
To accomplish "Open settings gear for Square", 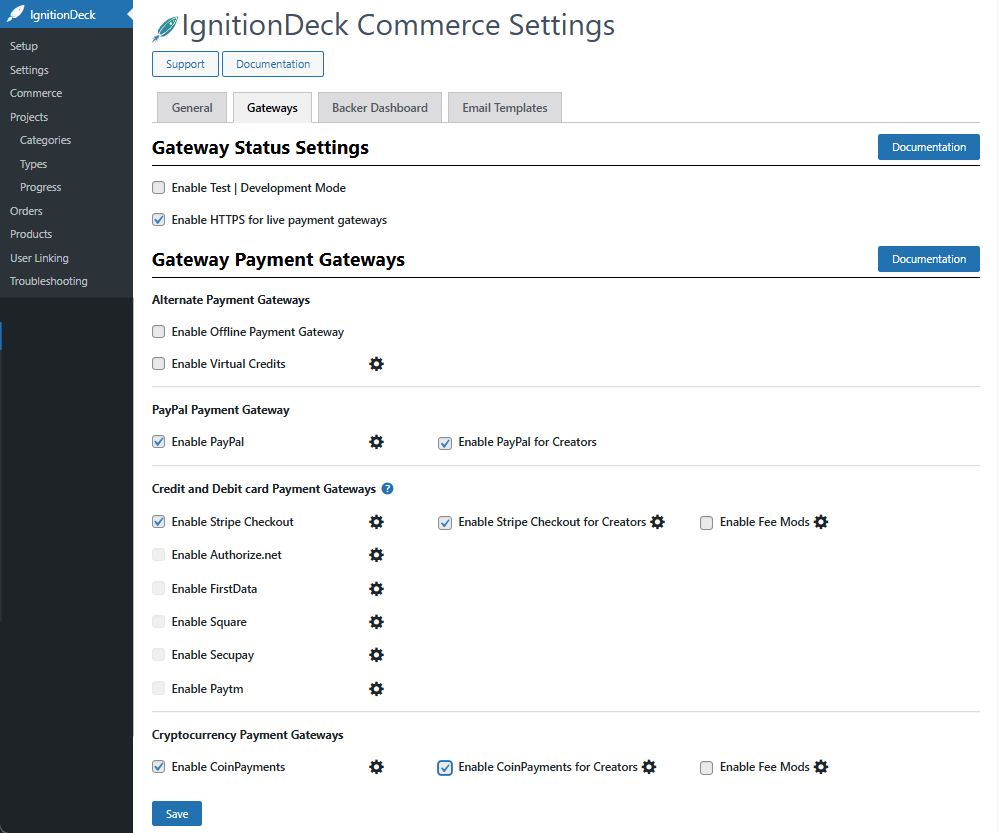I will tap(376, 622).
